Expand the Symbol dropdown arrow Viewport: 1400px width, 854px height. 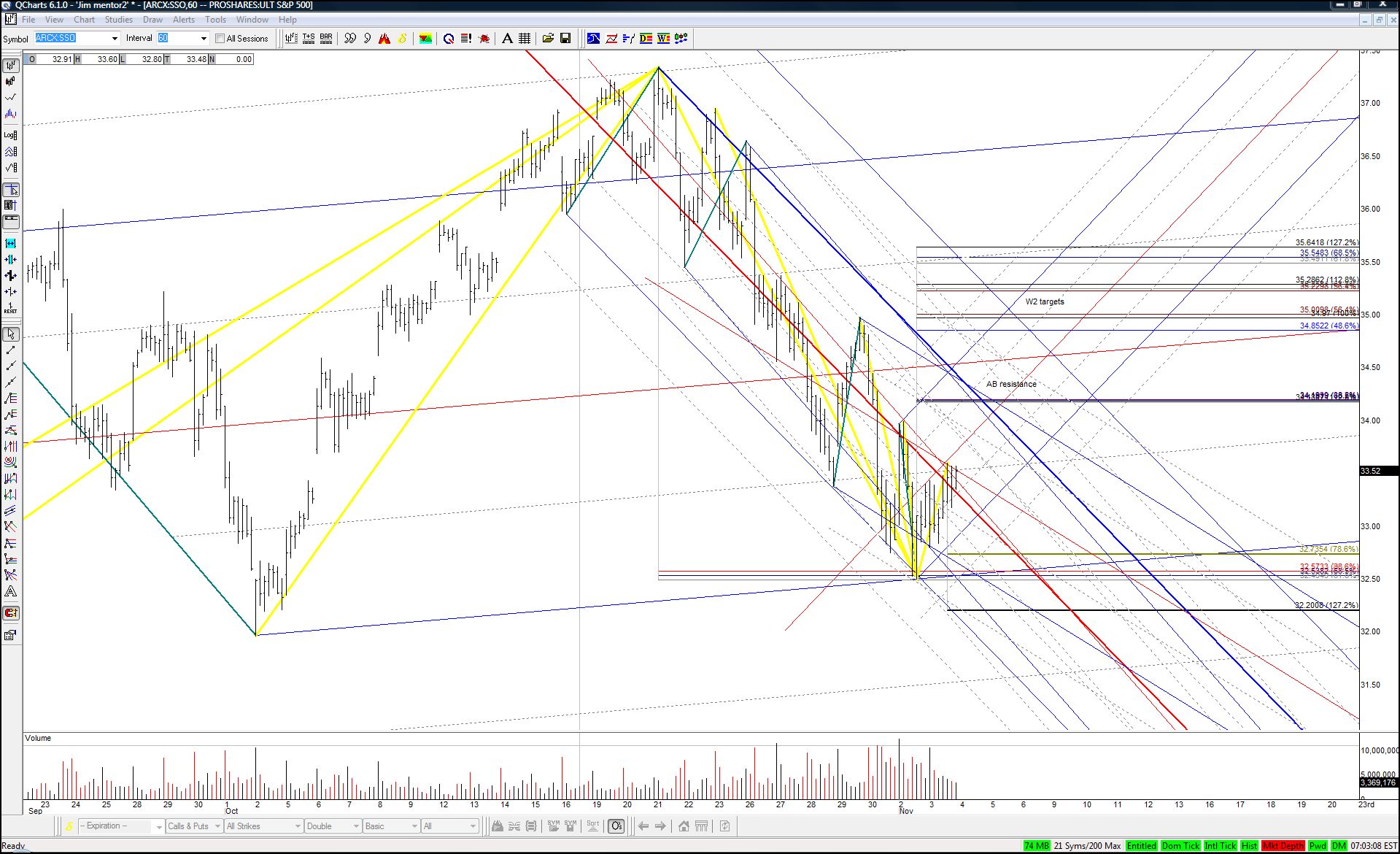115,39
